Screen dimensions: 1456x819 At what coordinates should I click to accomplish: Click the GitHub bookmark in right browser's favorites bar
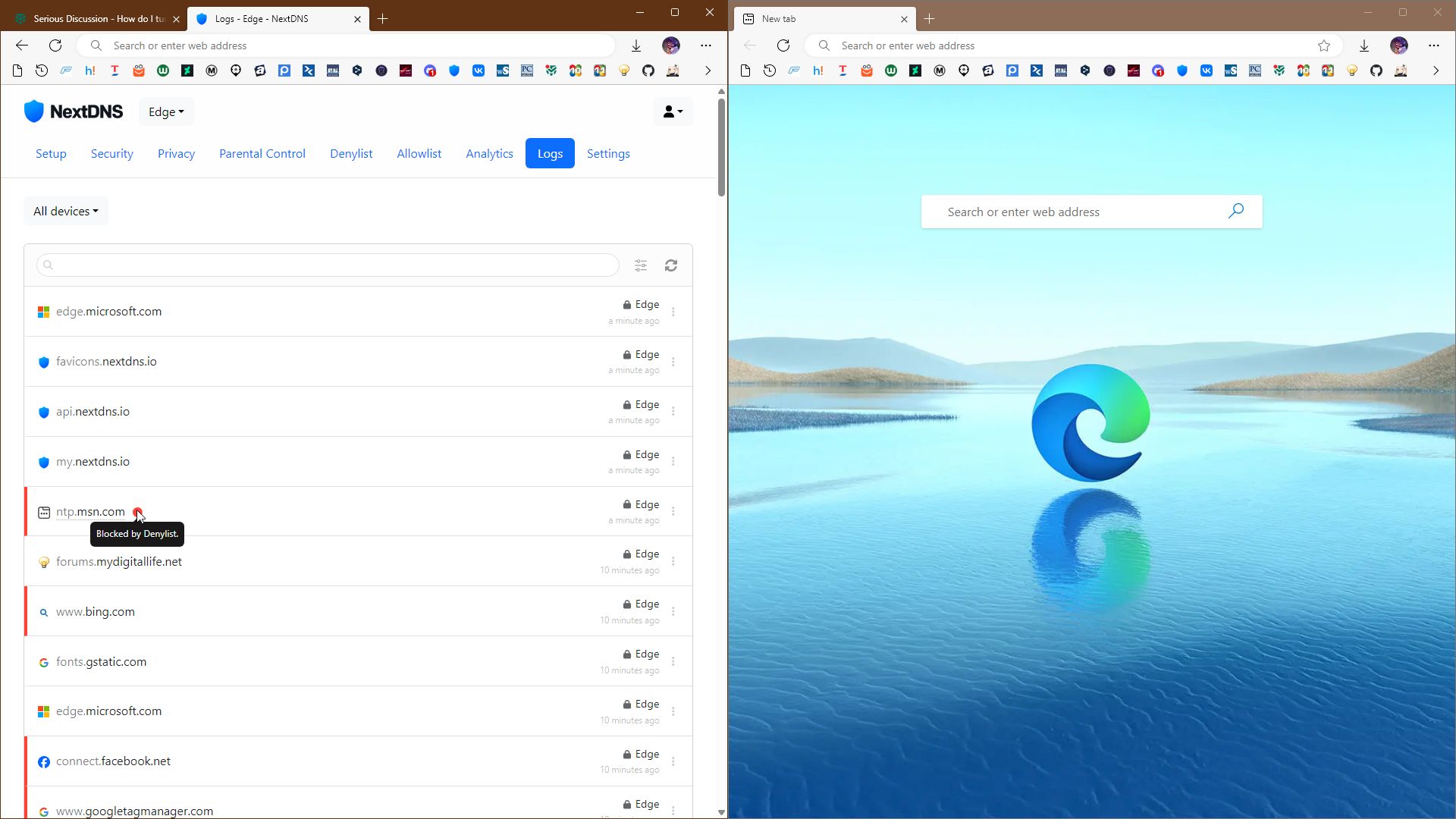pyautogui.click(x=1376, y=71)
